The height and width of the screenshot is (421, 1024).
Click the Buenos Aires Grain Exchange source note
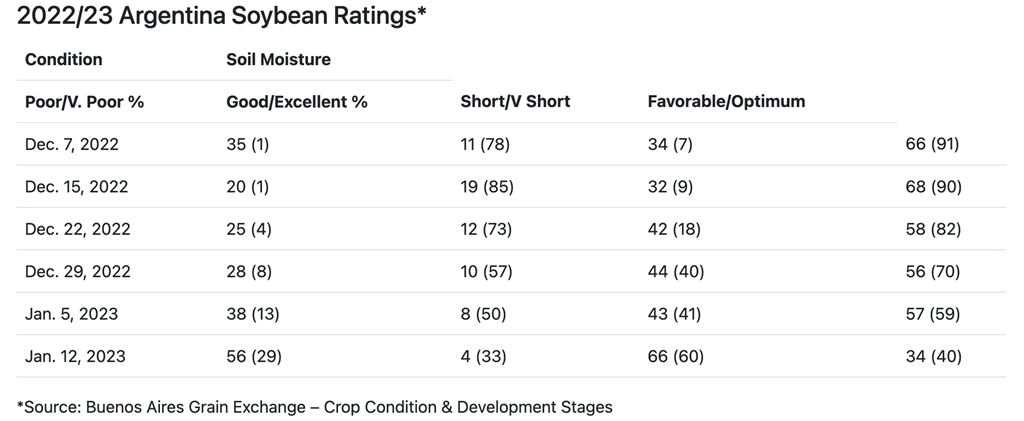click(x=314, y=406)
